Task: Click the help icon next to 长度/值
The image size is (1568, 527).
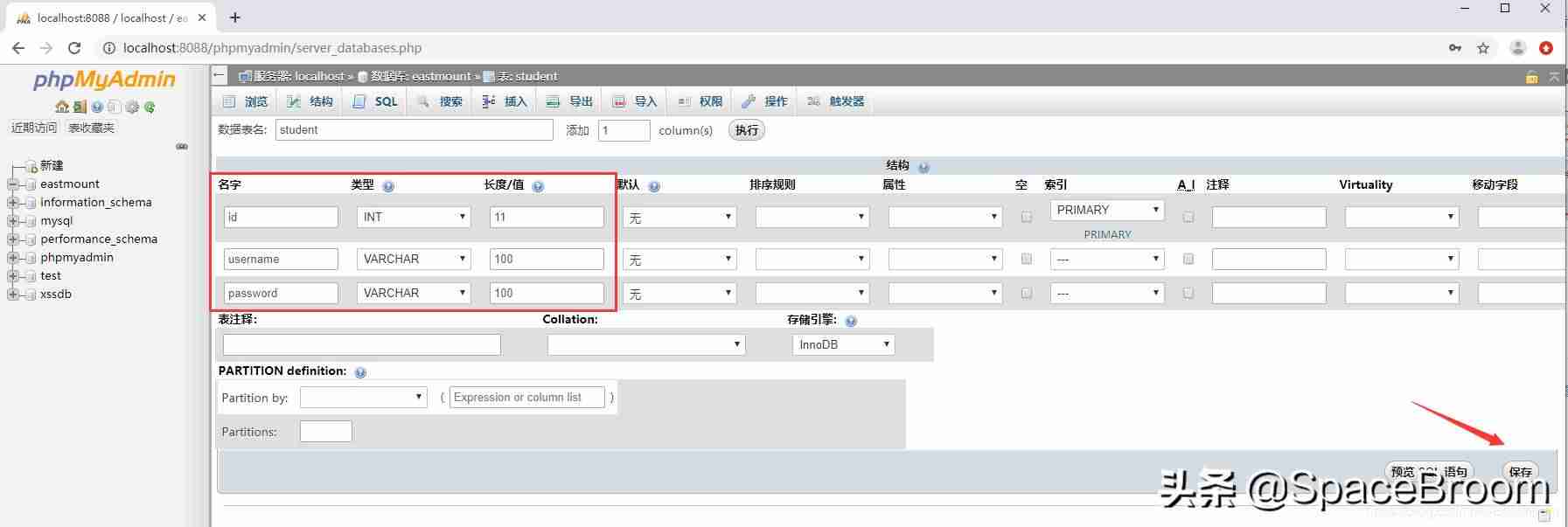Action: click(x=538, y=186)
